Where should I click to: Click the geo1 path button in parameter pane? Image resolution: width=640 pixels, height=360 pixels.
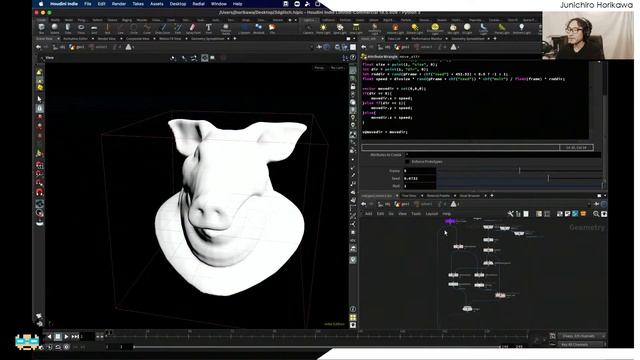(x=402, y=47)
